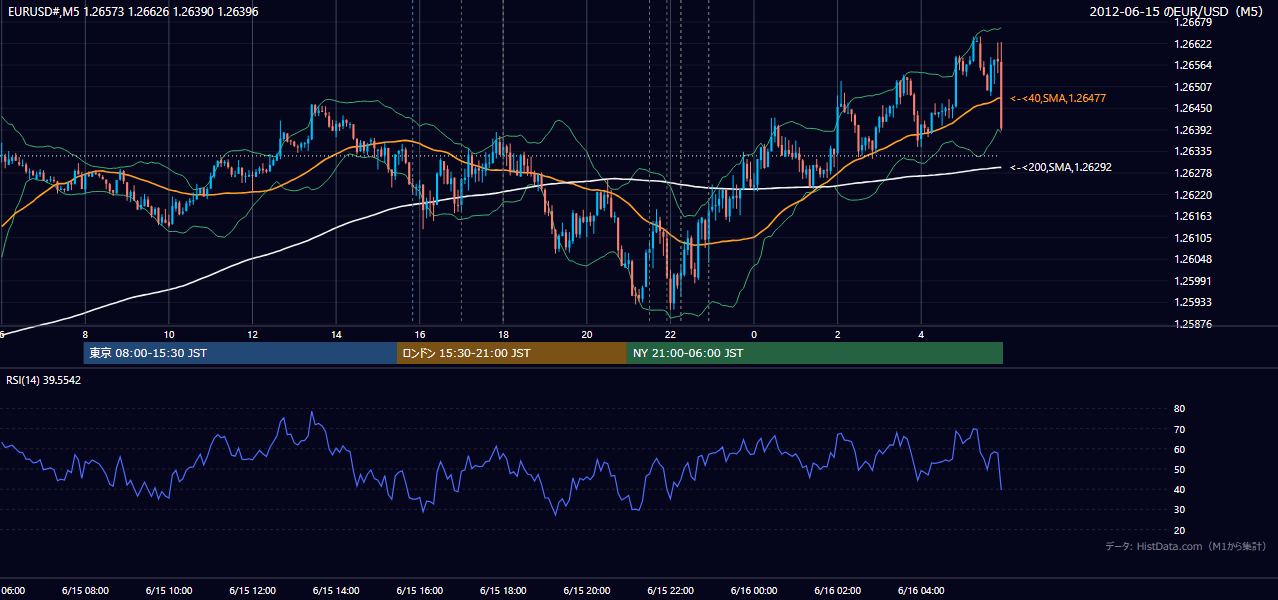Click the 6/15 22:00 time axis label
The image size is (1278, 600).
670,590
